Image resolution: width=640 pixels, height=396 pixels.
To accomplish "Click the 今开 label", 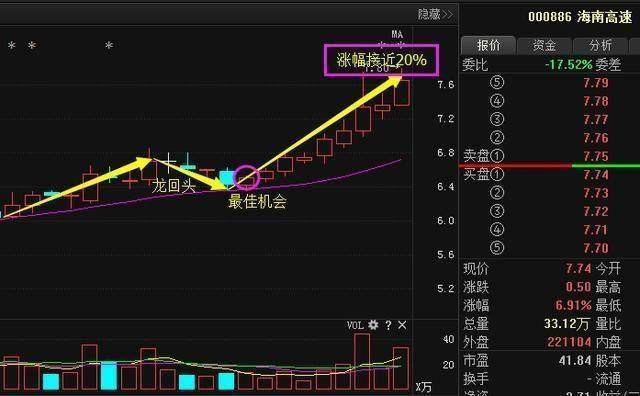I will (608, 269).
